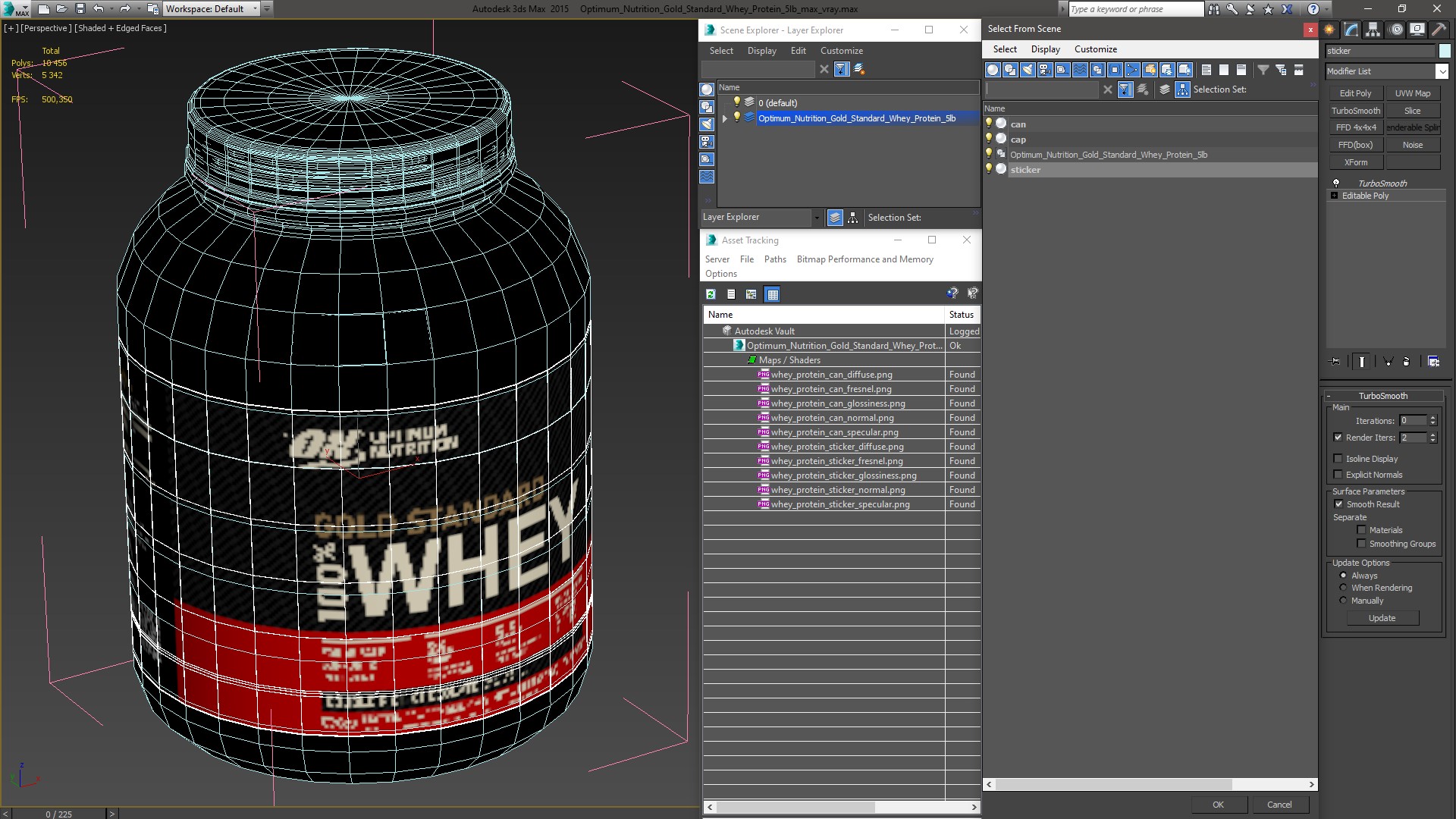Screen dimensions: 1456x819
Task: Click Cancel in Select From Scene dialog
Action: coord(1279,805)
